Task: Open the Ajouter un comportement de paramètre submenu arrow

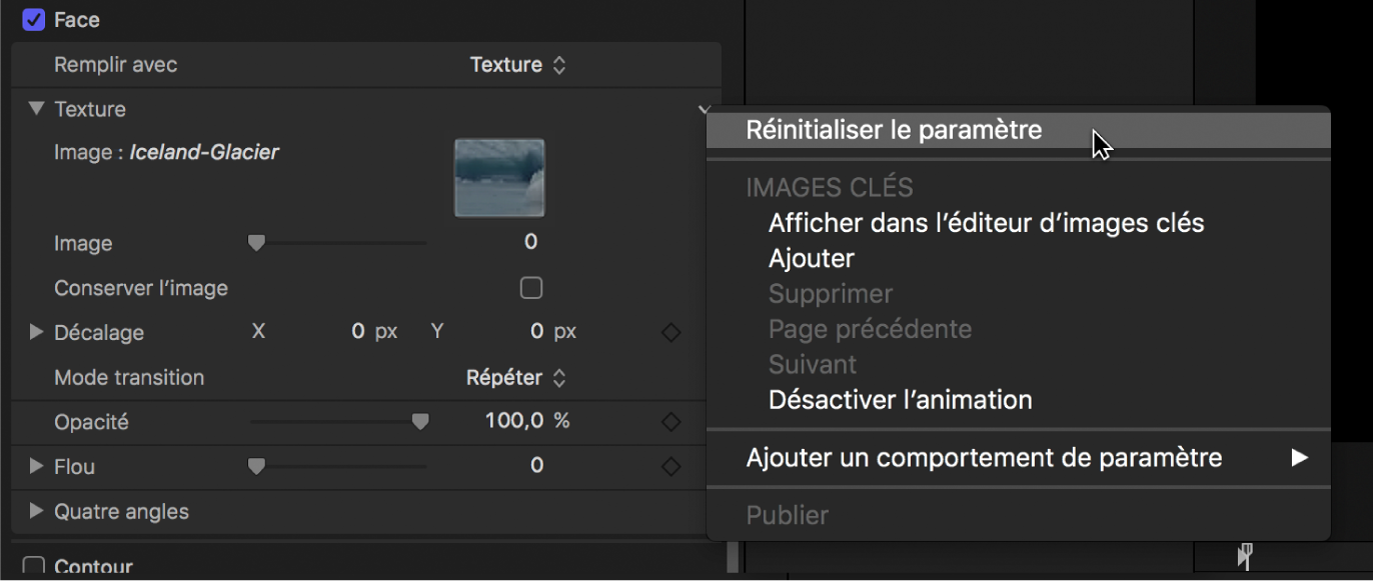Action: (x=1301, y=458)
